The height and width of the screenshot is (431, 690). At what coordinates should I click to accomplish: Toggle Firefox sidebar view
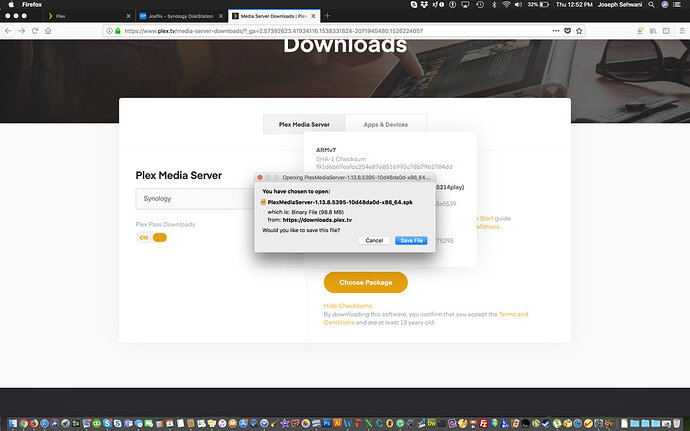pyautogui.click(x=666, y=31)
